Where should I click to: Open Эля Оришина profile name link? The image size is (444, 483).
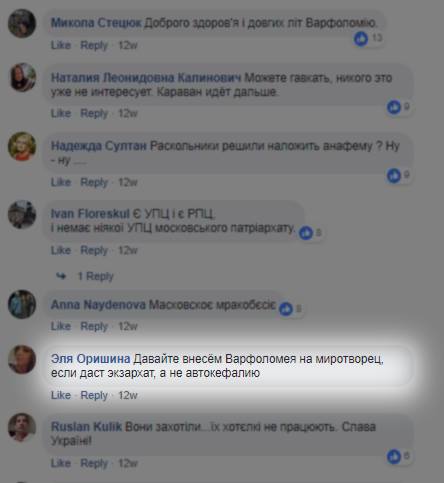[x=90, y=359]
